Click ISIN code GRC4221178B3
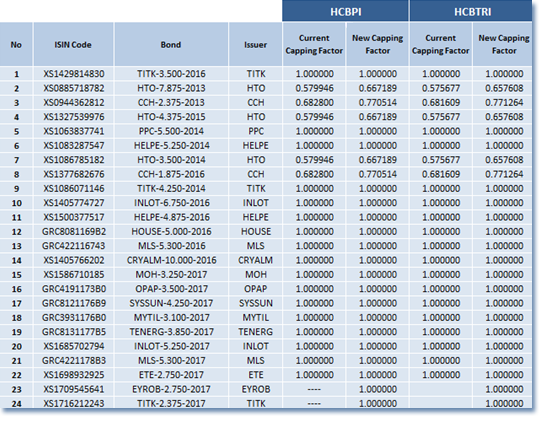This screenshot has width=543, height=421. click(x=74, y=360)
